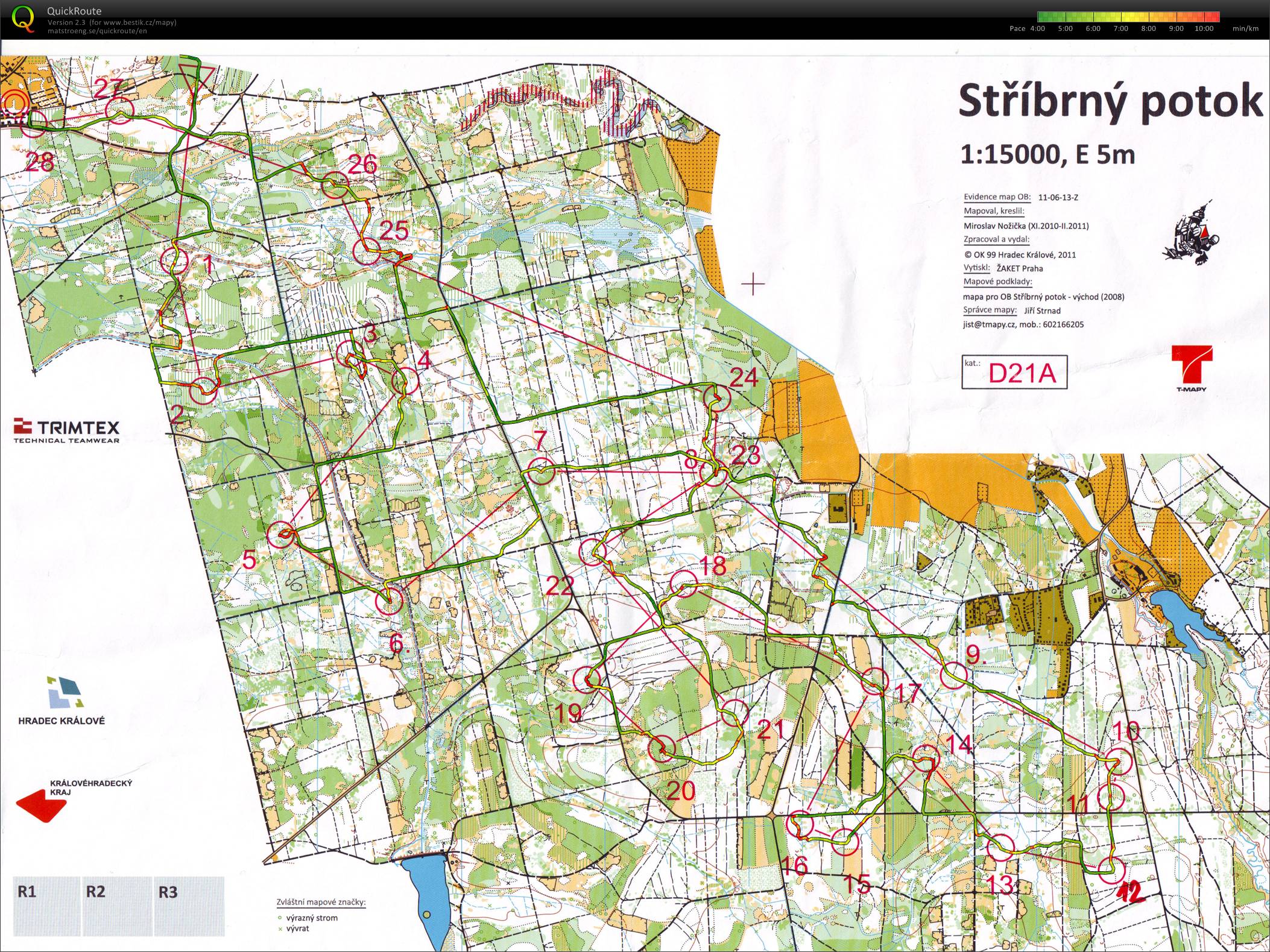This screenshot has width=1270, height=952.
Task: Click the pace color gradient scale
Action: coord(1128,17)
